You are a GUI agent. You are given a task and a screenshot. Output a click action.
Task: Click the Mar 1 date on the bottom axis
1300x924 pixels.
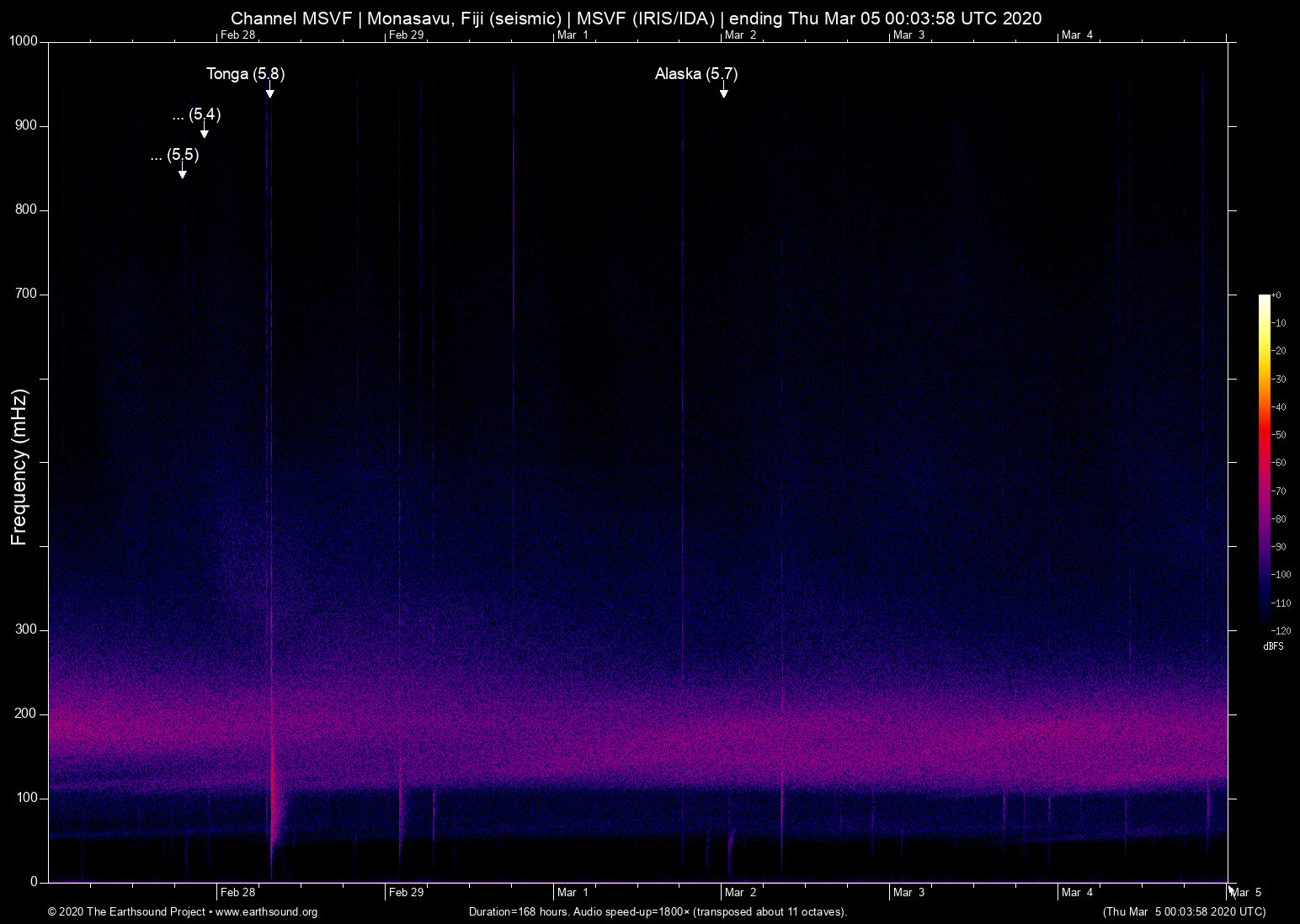pyautogui.click(x=573, y=893)
